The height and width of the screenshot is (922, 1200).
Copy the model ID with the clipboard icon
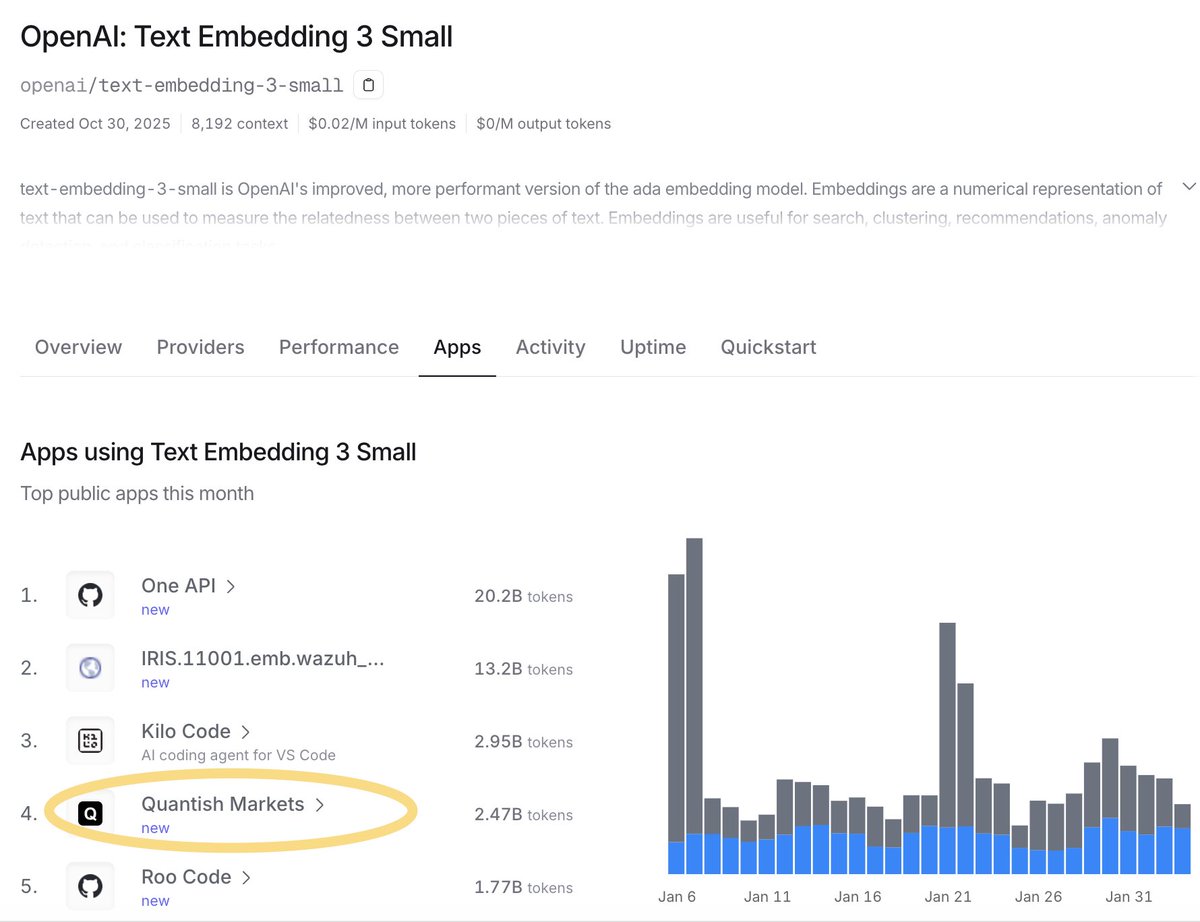pos(368,85)
